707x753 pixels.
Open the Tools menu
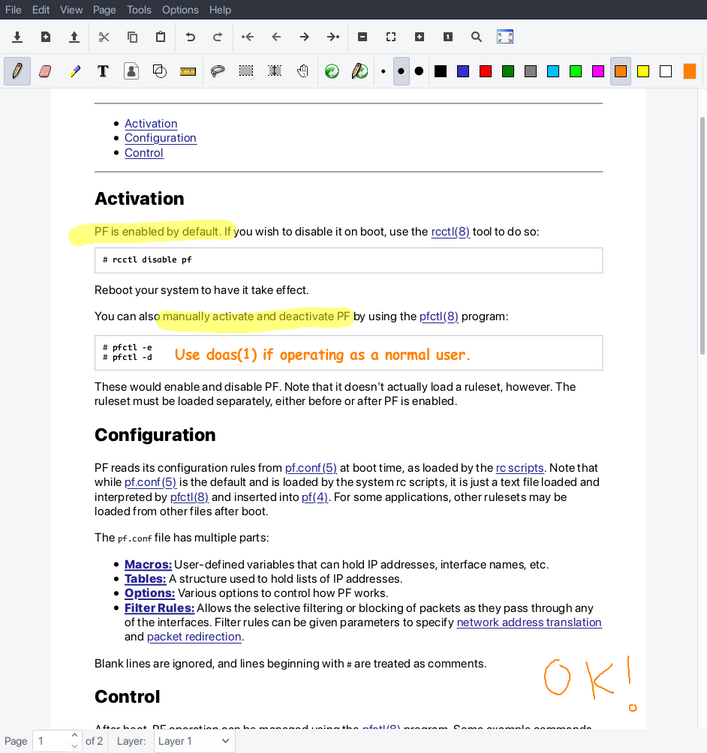tap(139, 10)
